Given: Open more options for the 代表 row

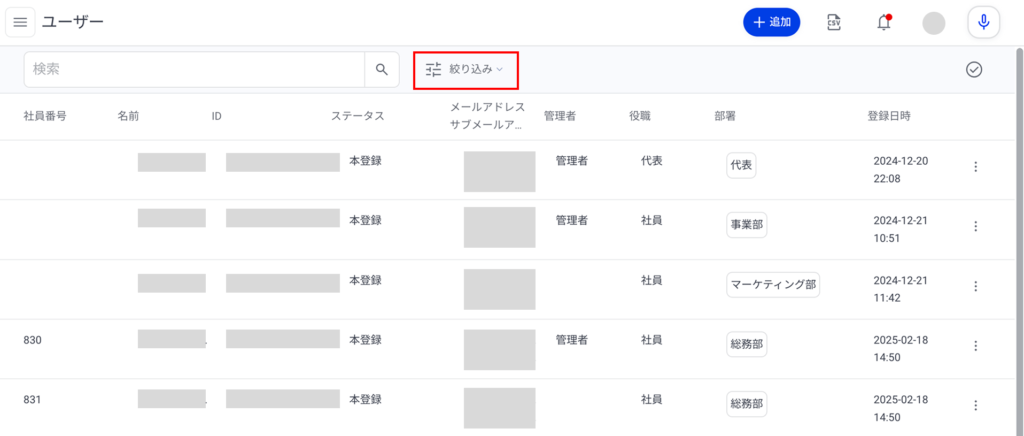Looking at the screenshot, I should coord(976,167).
